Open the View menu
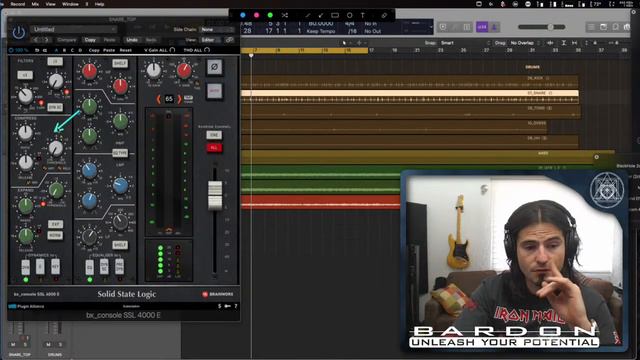Screen dimensions: 640x360 (x=51, y=4)
